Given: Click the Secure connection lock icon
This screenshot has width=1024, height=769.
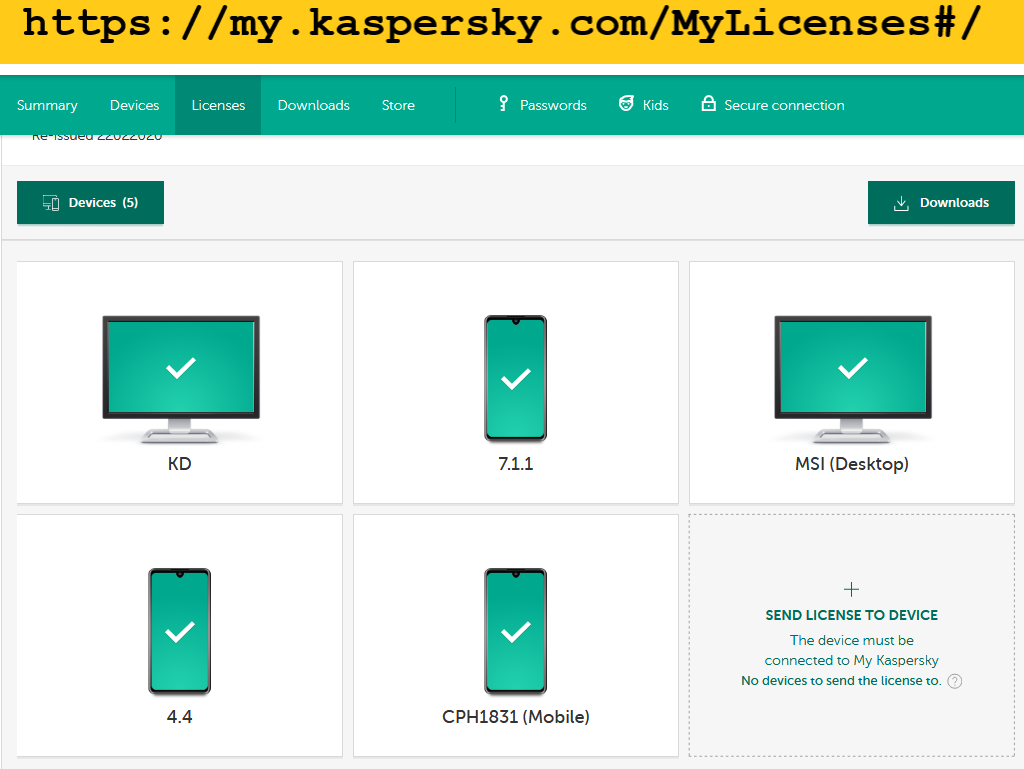Looking at the screenshot, I should [709, 103].
